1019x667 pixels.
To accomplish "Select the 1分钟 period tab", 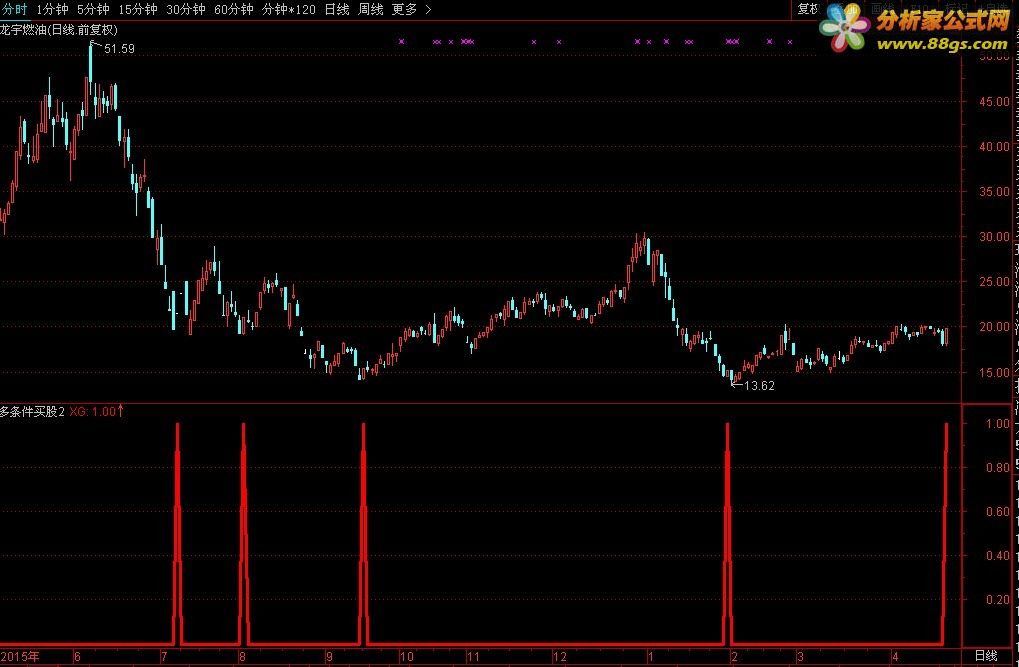I will 52,9.
